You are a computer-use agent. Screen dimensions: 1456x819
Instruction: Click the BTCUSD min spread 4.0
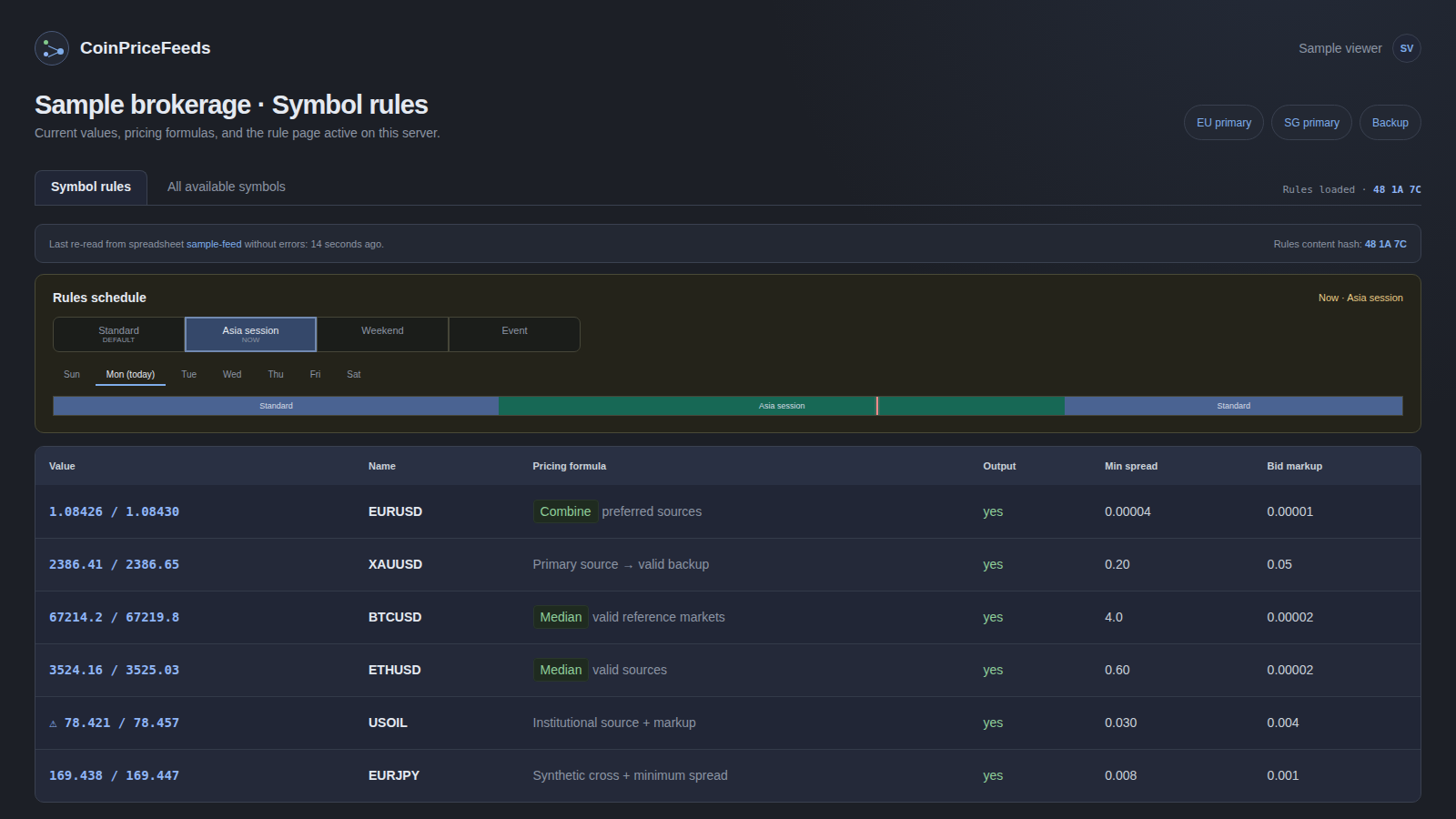(1114, 617)
